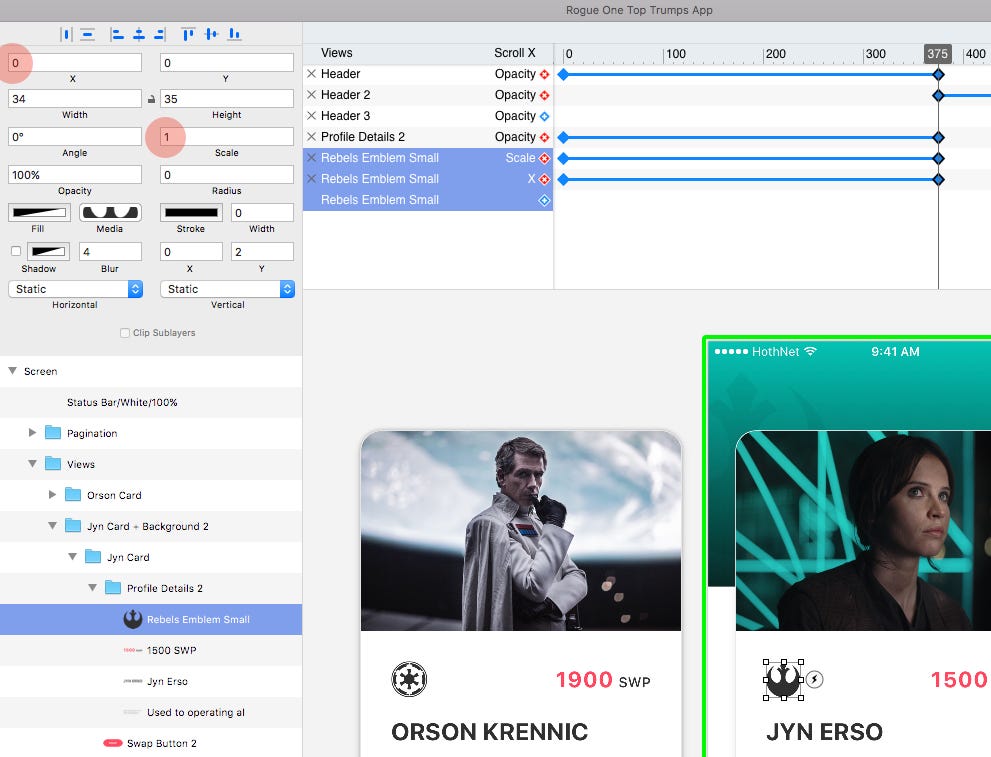Add a keyframe using Header 3's blue diamond
991x757 pixels.
coord(544,116)
